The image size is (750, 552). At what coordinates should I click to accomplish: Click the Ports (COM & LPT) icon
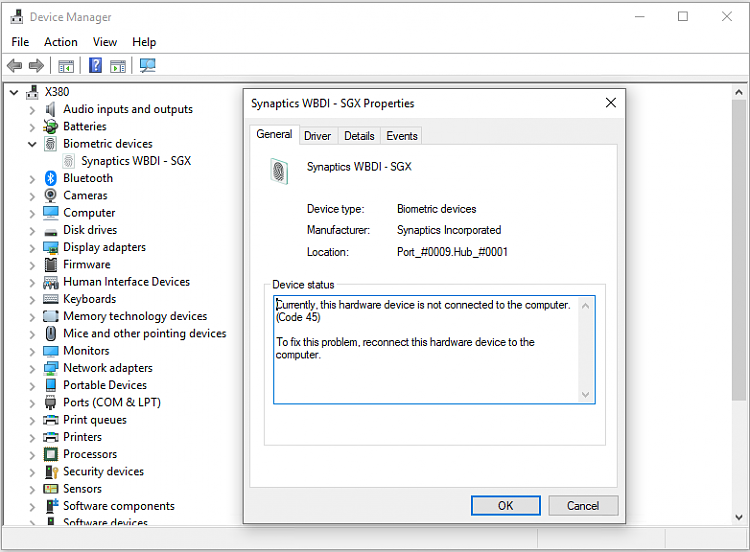coord(51,402)
